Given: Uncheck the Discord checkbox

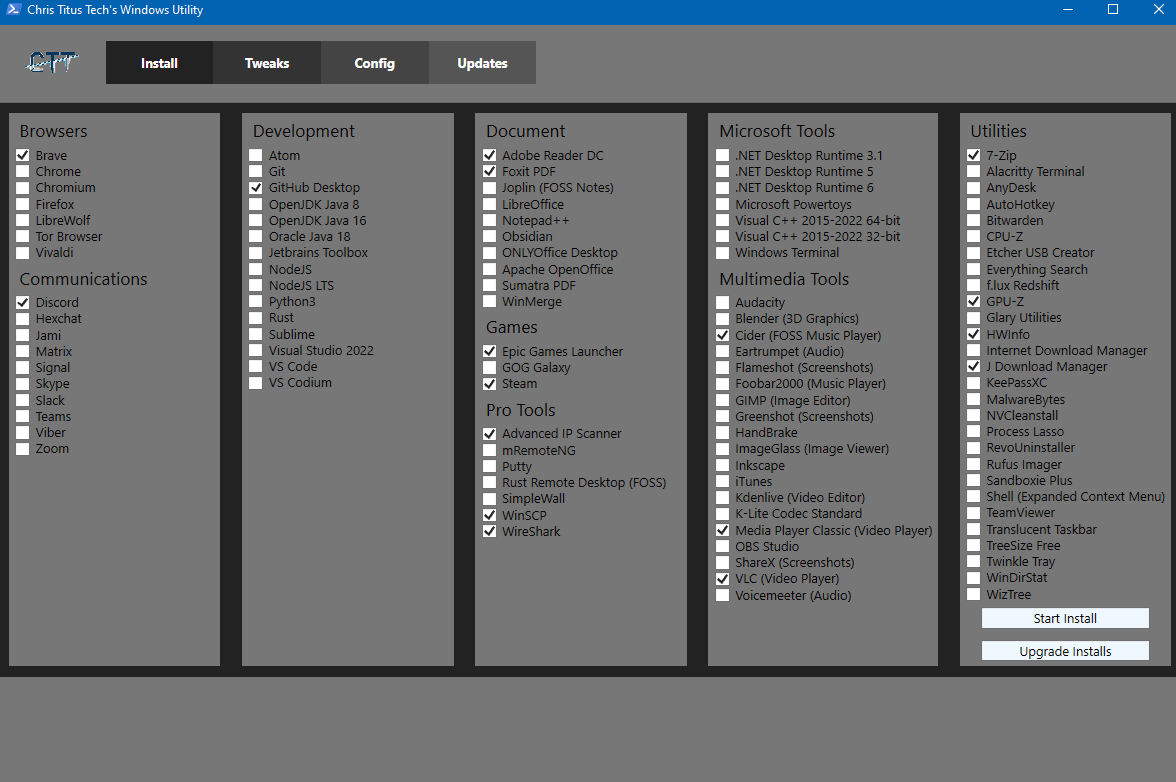Looking at the screenshot, I should 22,302.
